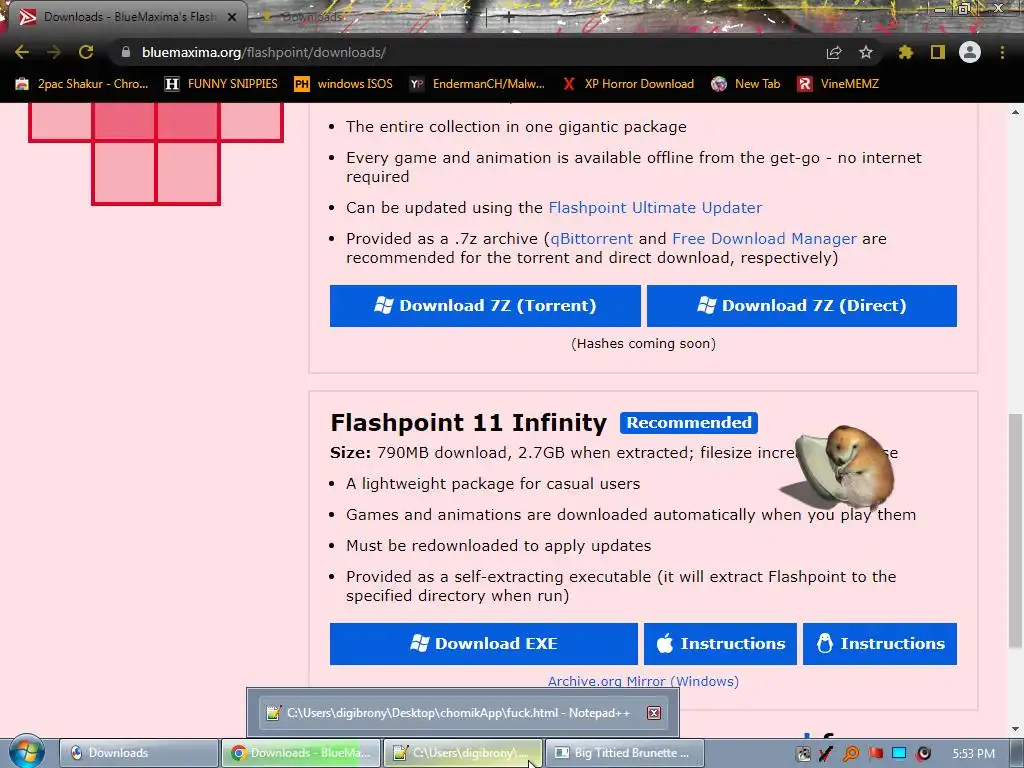Click the browser forward arrow
This screenshot has width=1024, height=768.
[54, 52]
